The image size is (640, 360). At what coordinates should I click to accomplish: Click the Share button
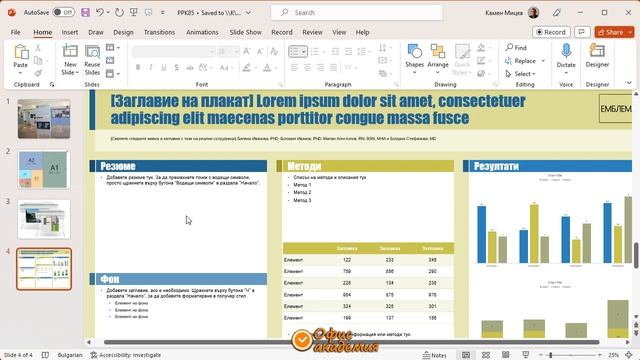coord(611,32)
